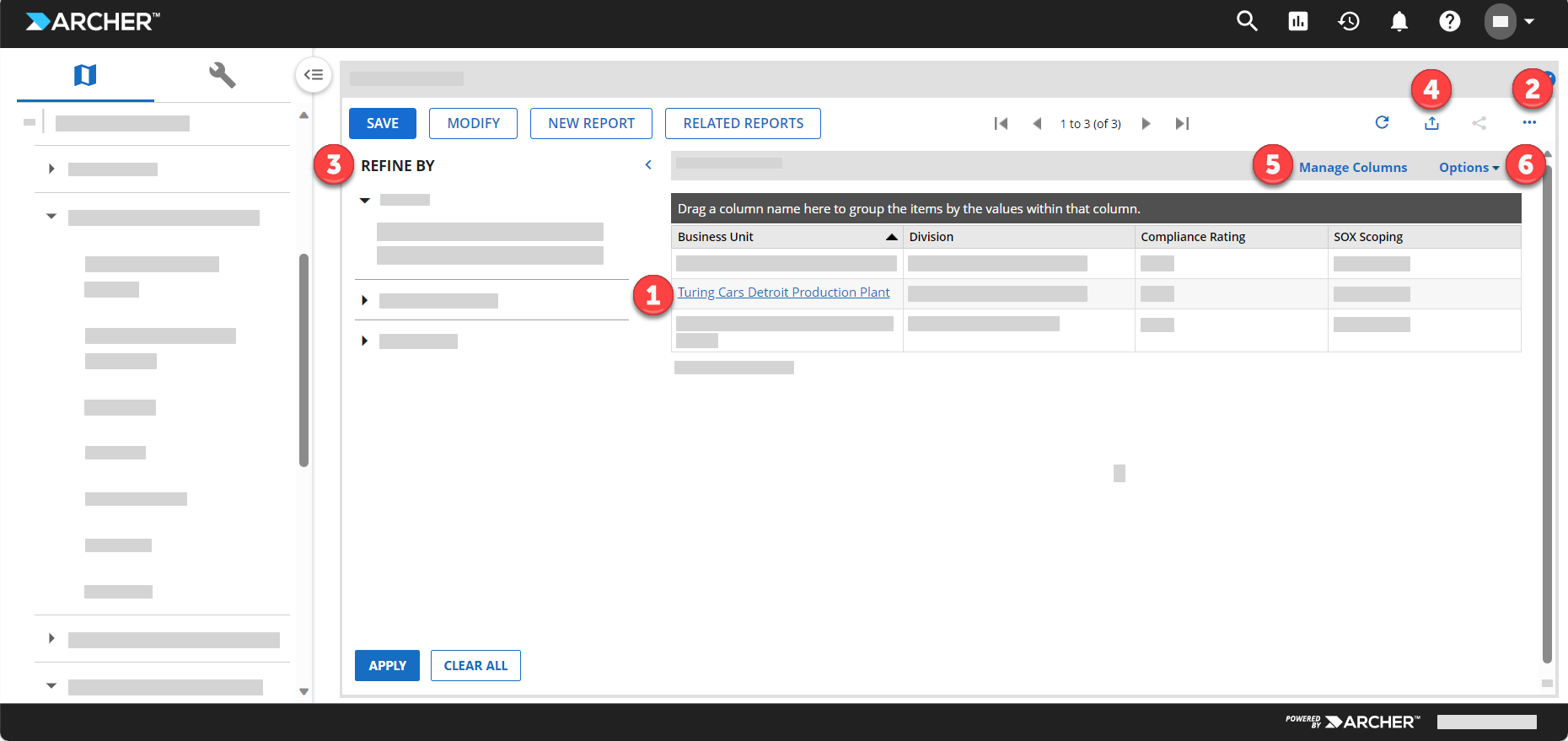Click the RELATED REPORTS button

pyautogui.click(x=743, y=123)
